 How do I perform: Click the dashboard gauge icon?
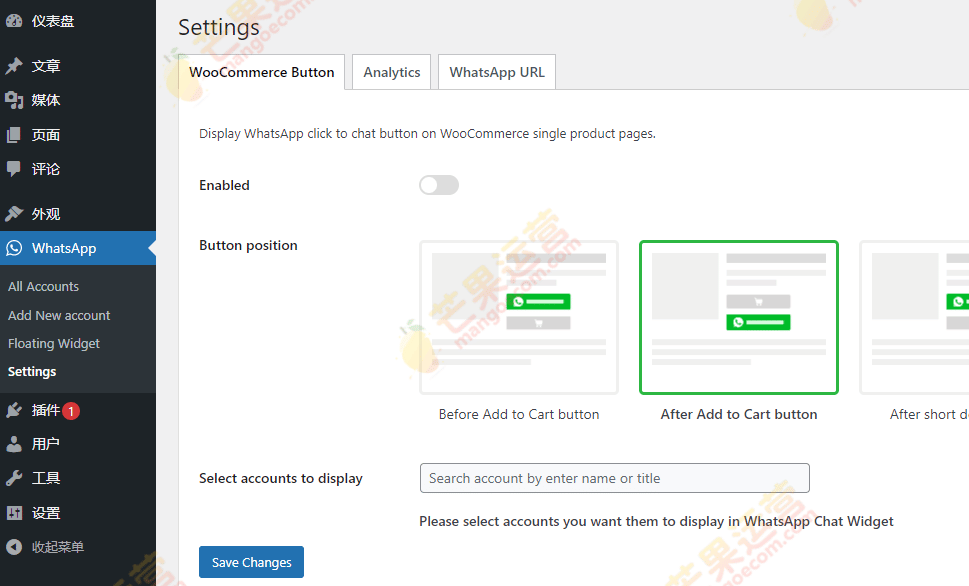(14, 21)
